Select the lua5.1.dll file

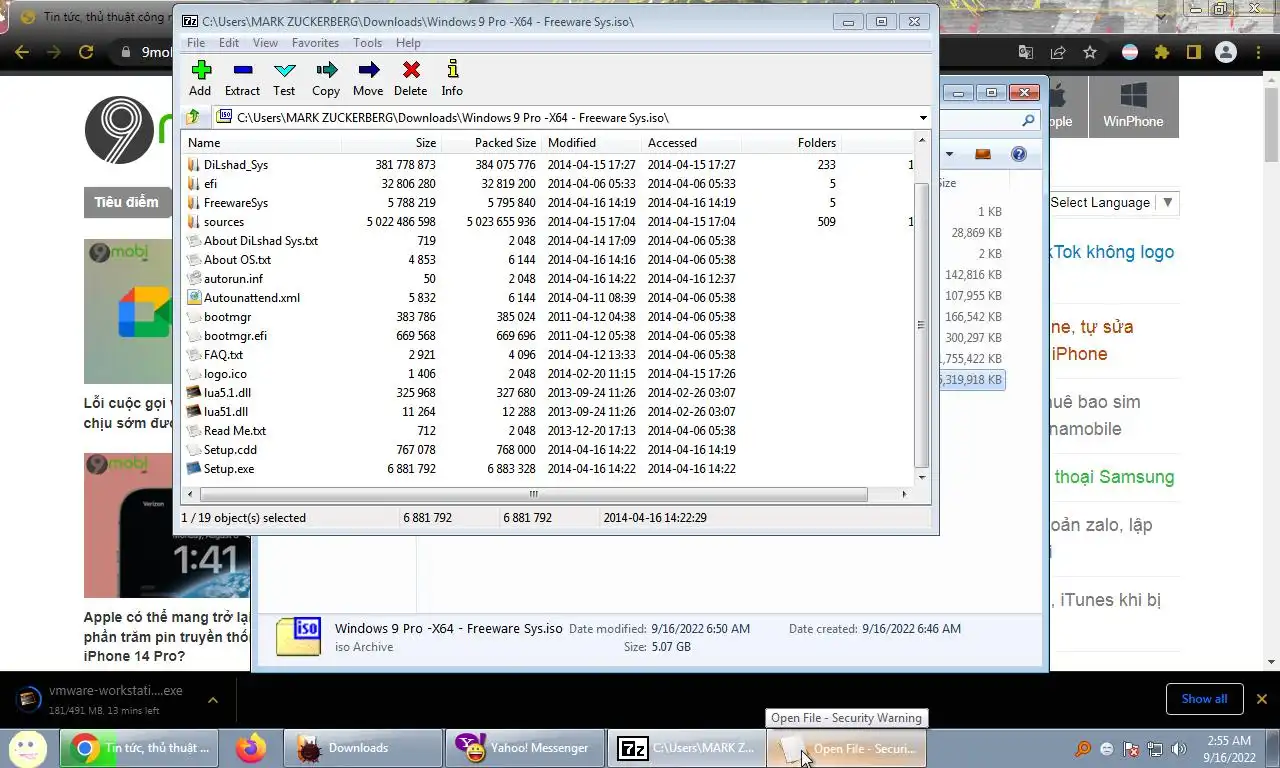[549, 393]
